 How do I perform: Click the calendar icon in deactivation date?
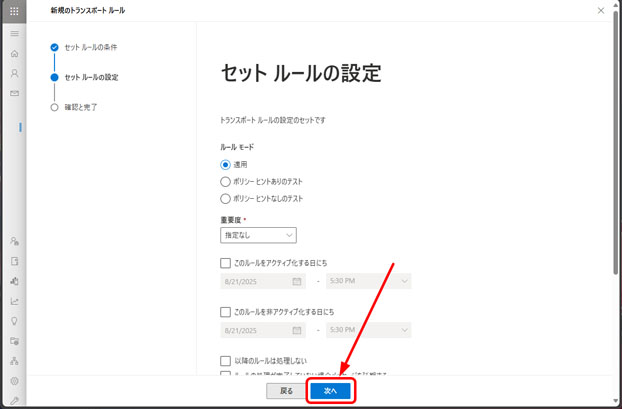pos(296,330)
